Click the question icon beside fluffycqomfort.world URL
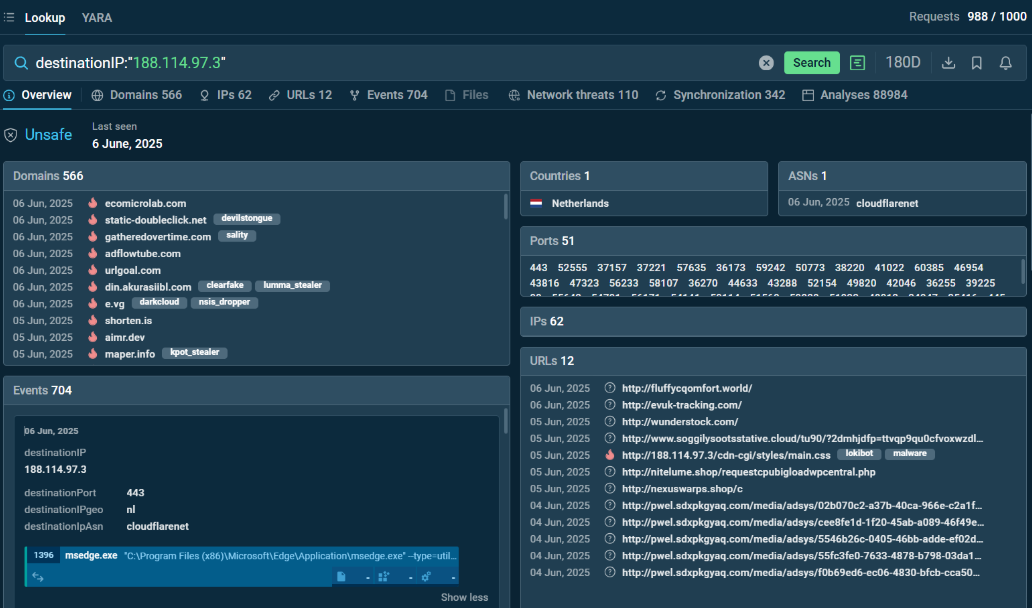The width and height of the screenshot is (1032, 608). 609,388
